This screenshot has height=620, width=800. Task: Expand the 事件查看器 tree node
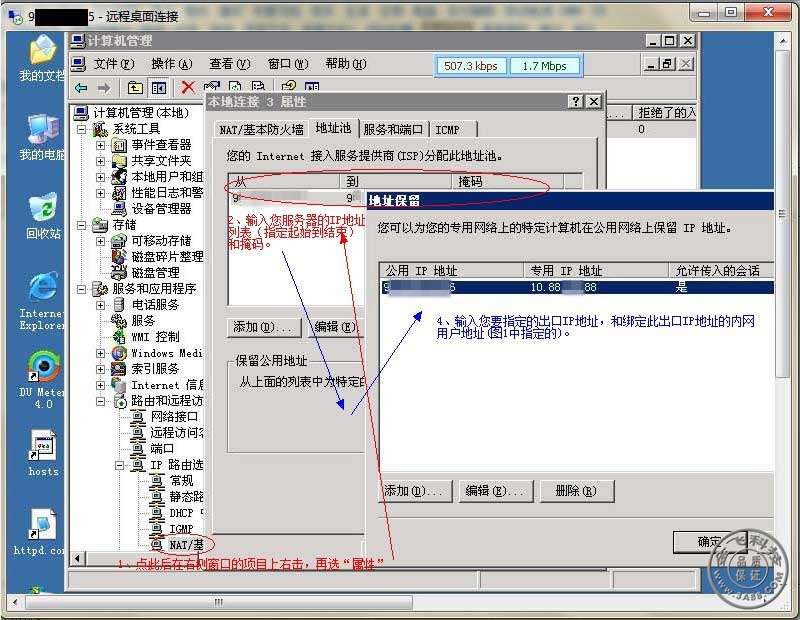pos(100,145)
